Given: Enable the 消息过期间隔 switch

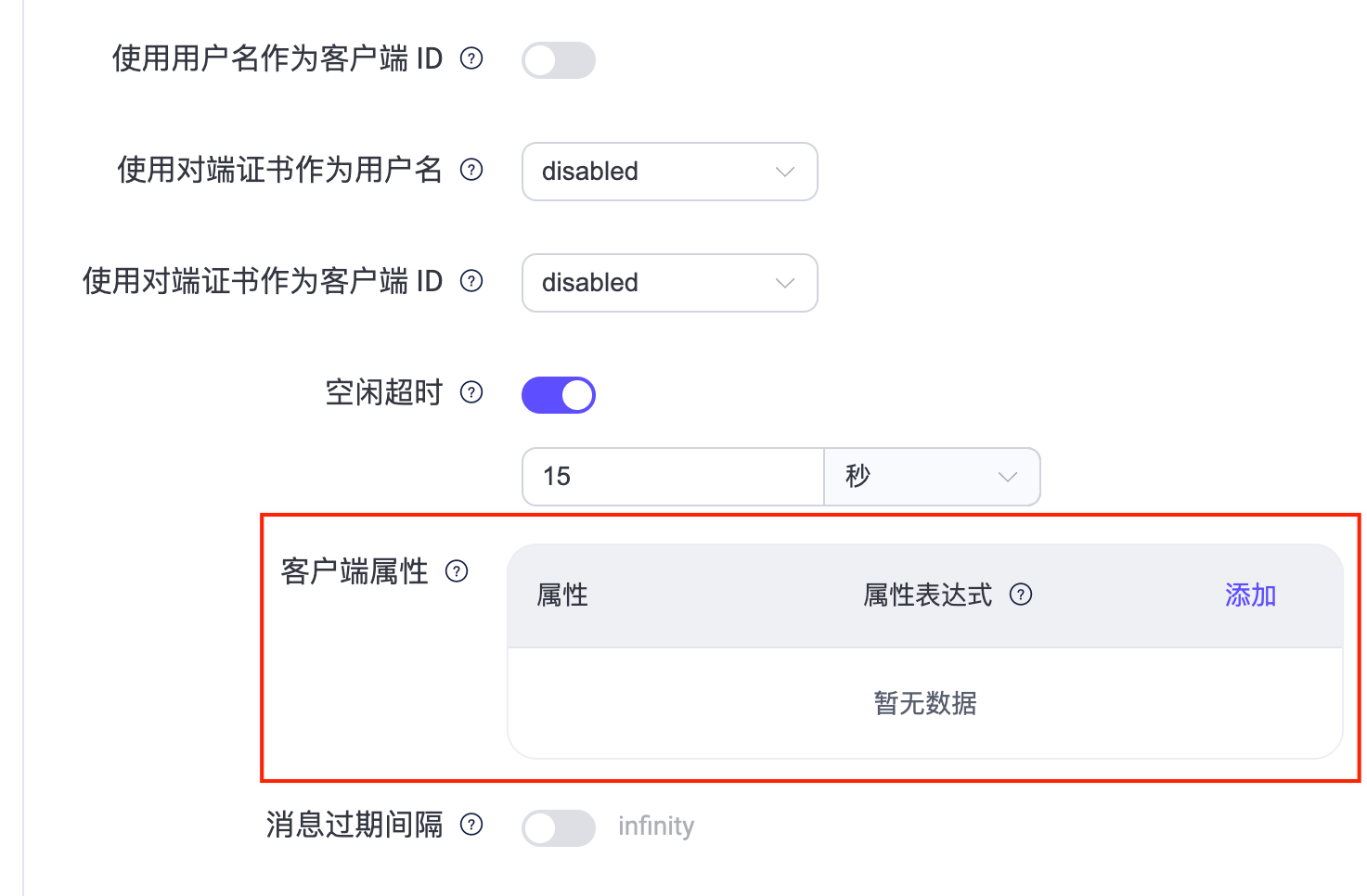Looking at the screenshot, I should click(x=558, y=827).
